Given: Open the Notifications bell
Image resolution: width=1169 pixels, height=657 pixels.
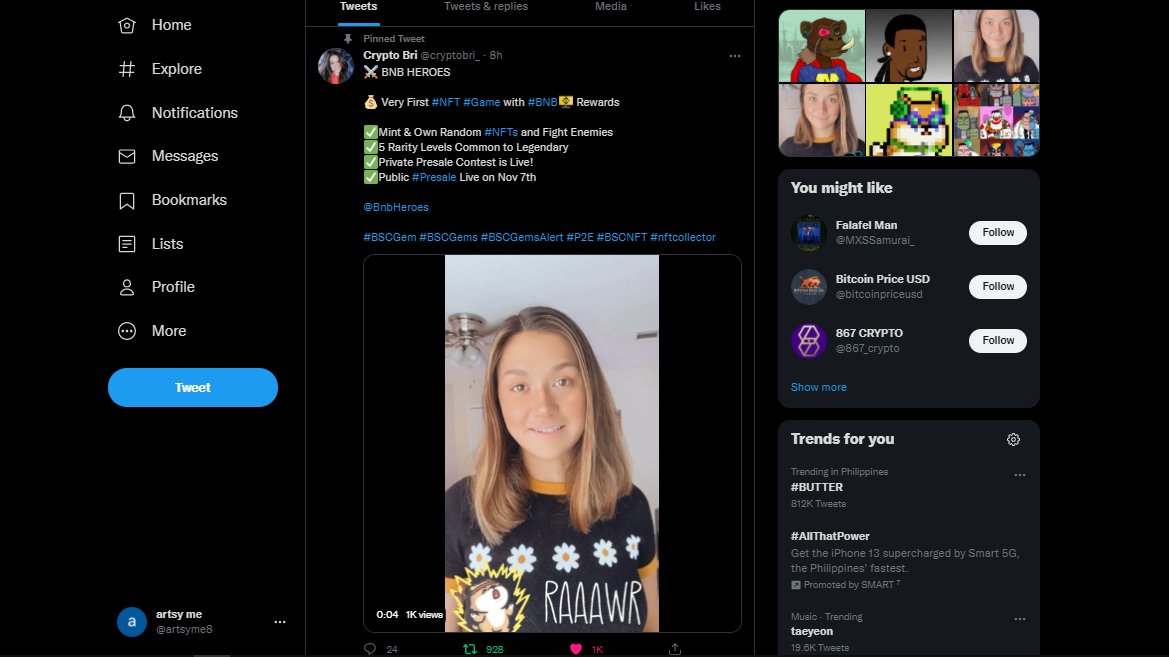Looking at the screenshot, I should [x=178, y=113].
